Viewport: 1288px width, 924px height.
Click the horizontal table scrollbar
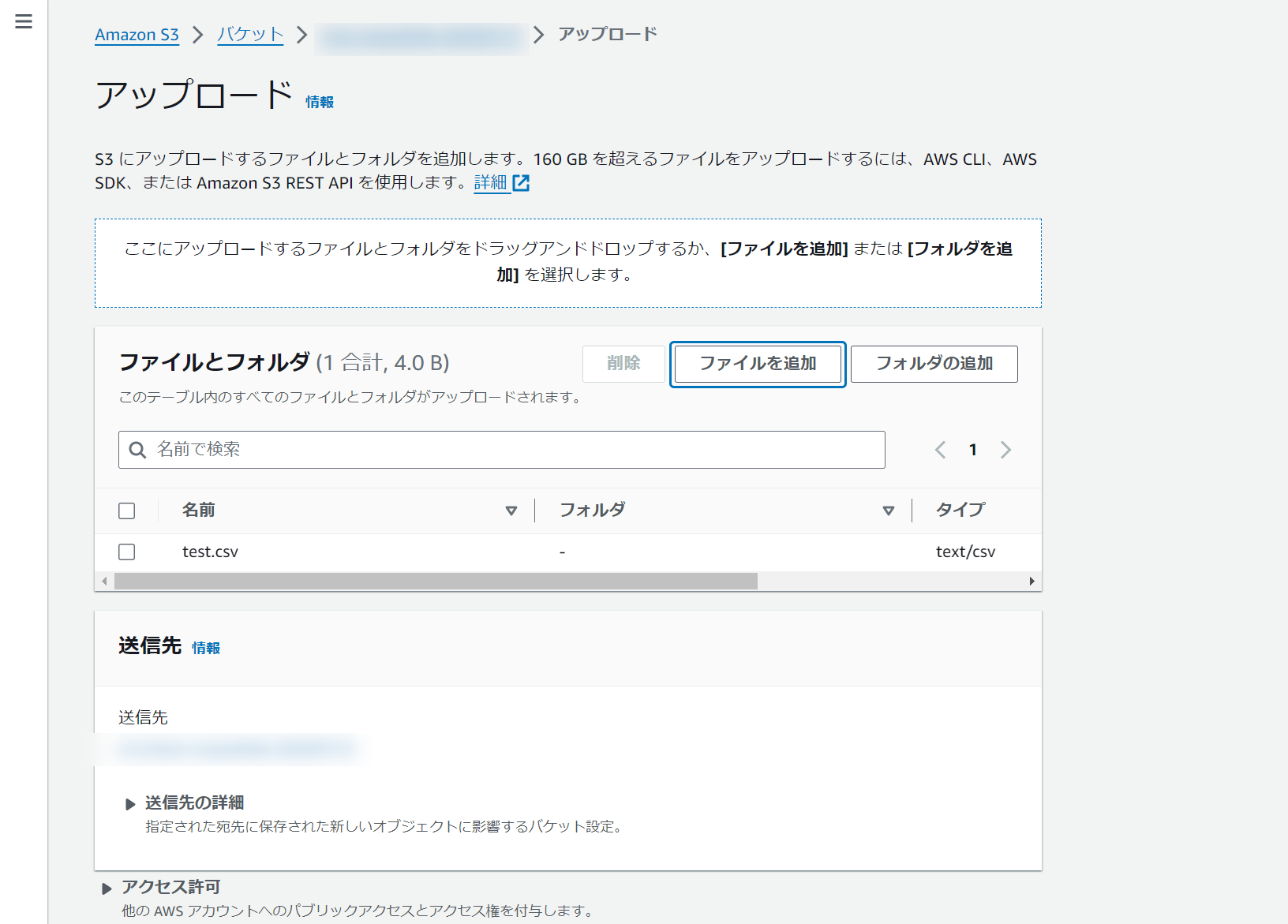pyautogui.click(x=436, y=582)
